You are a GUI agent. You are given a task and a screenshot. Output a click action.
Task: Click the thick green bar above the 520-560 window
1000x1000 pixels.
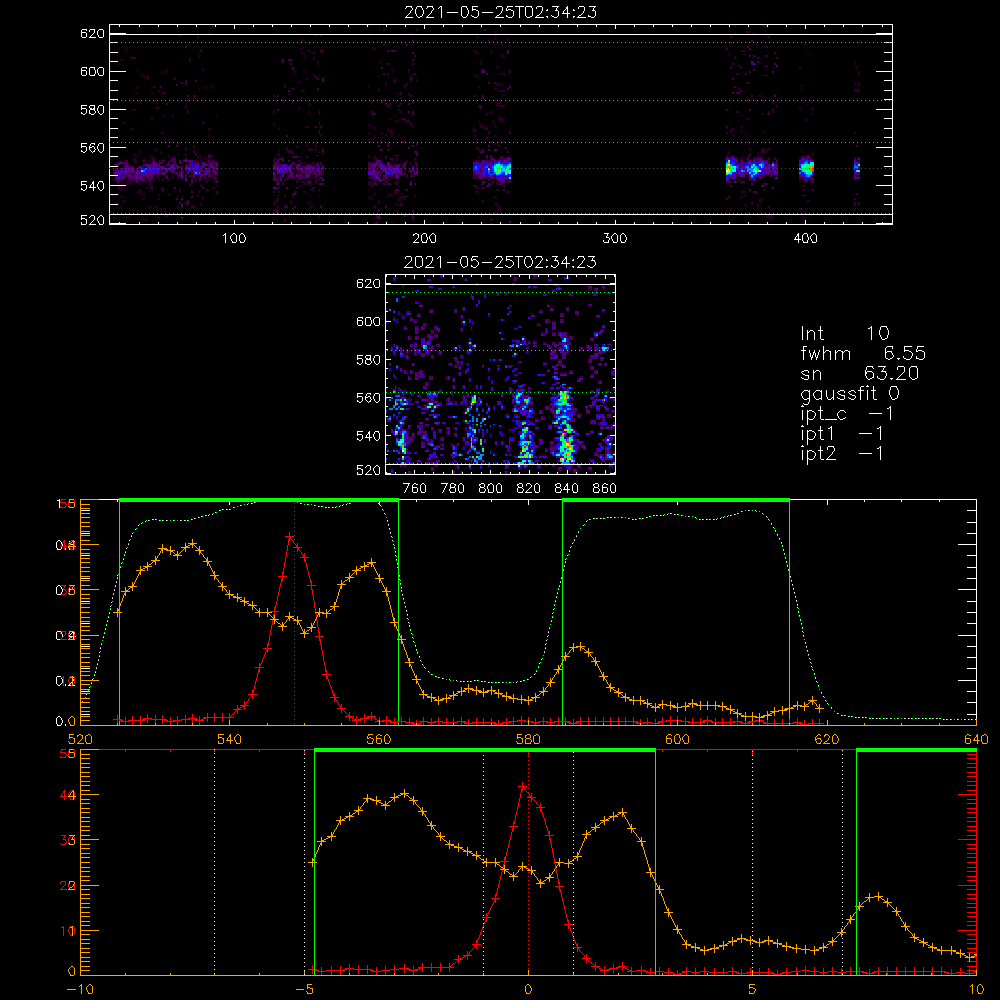[x=259, y=500]
